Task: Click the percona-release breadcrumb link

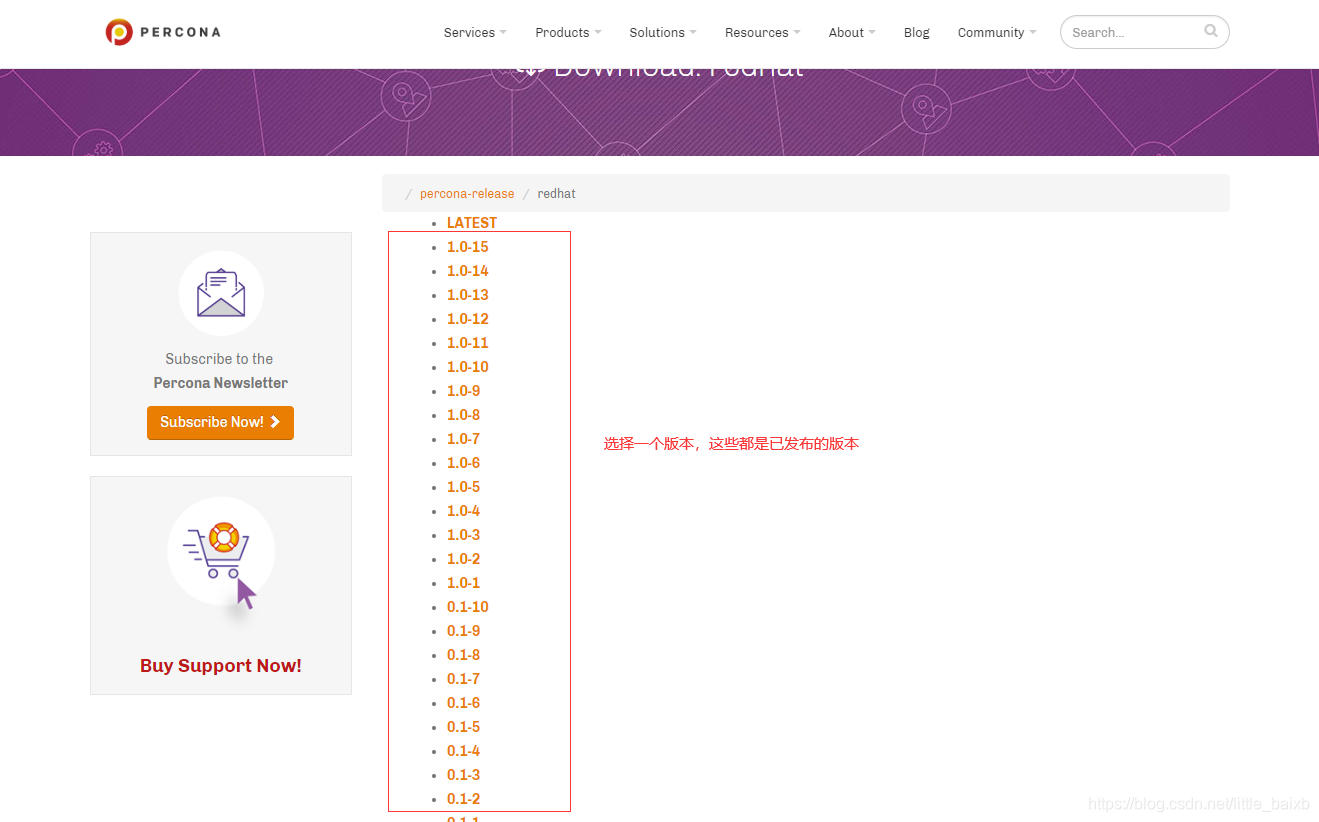Action: pos(467,194)
